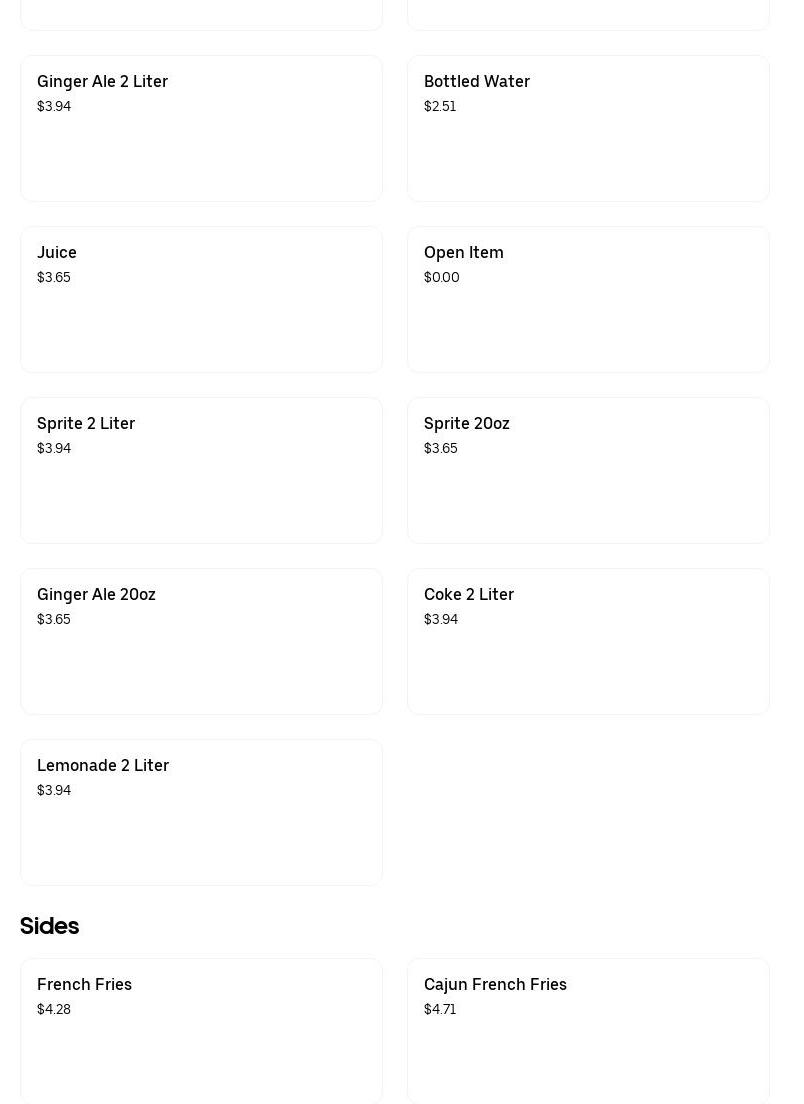The height and width of the screenshot is (1104, 804).
Task: Open the Coke 2 Liter item
Action: click(588, 641)
